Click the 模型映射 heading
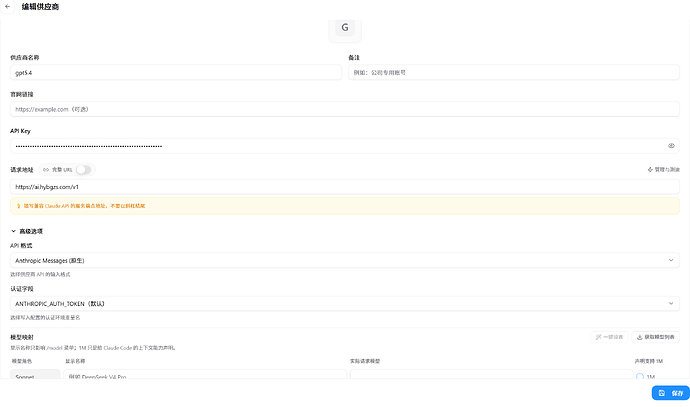The width and height of the screenshot is (690, 407). (22, 337)
